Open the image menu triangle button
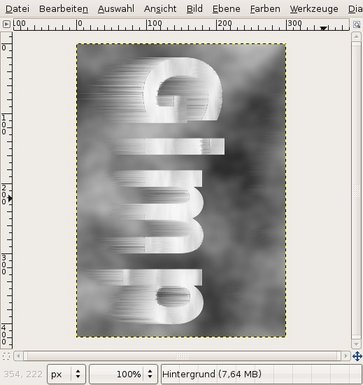This screenshot has width=363, height=385. [6, 24]
